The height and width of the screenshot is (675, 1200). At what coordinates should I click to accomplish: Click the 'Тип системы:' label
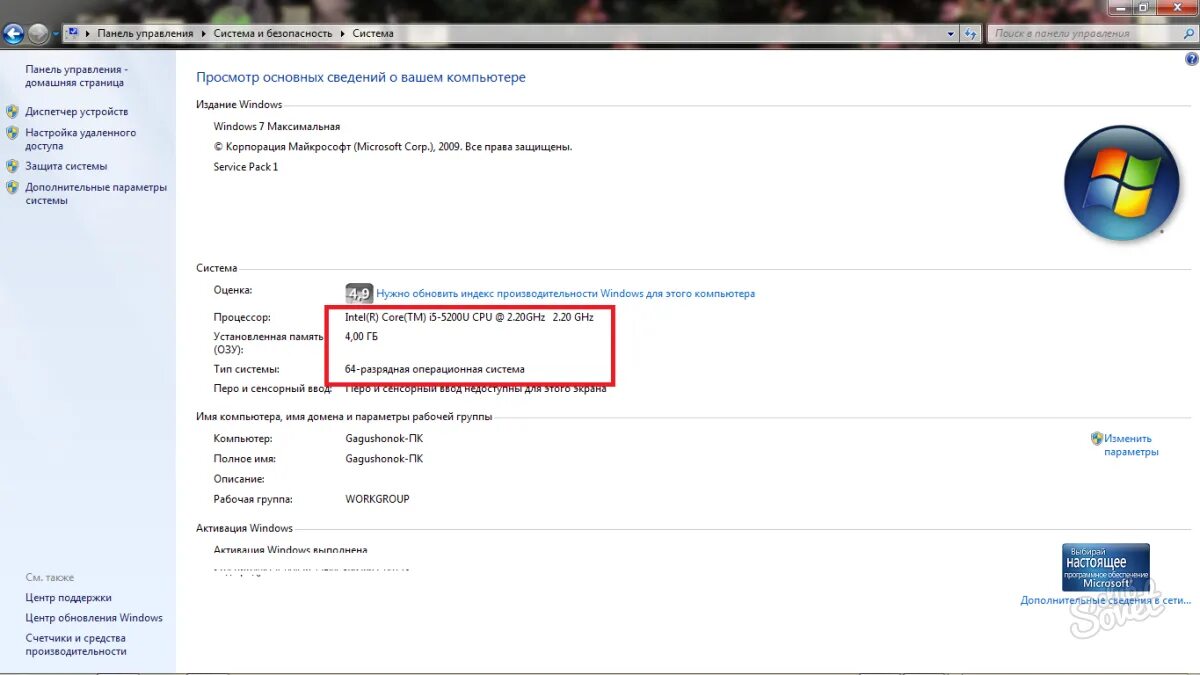[246, 369]
